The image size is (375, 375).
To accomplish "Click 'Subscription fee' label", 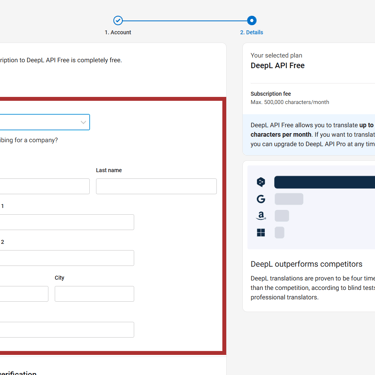I will click(x=271, y=94).
